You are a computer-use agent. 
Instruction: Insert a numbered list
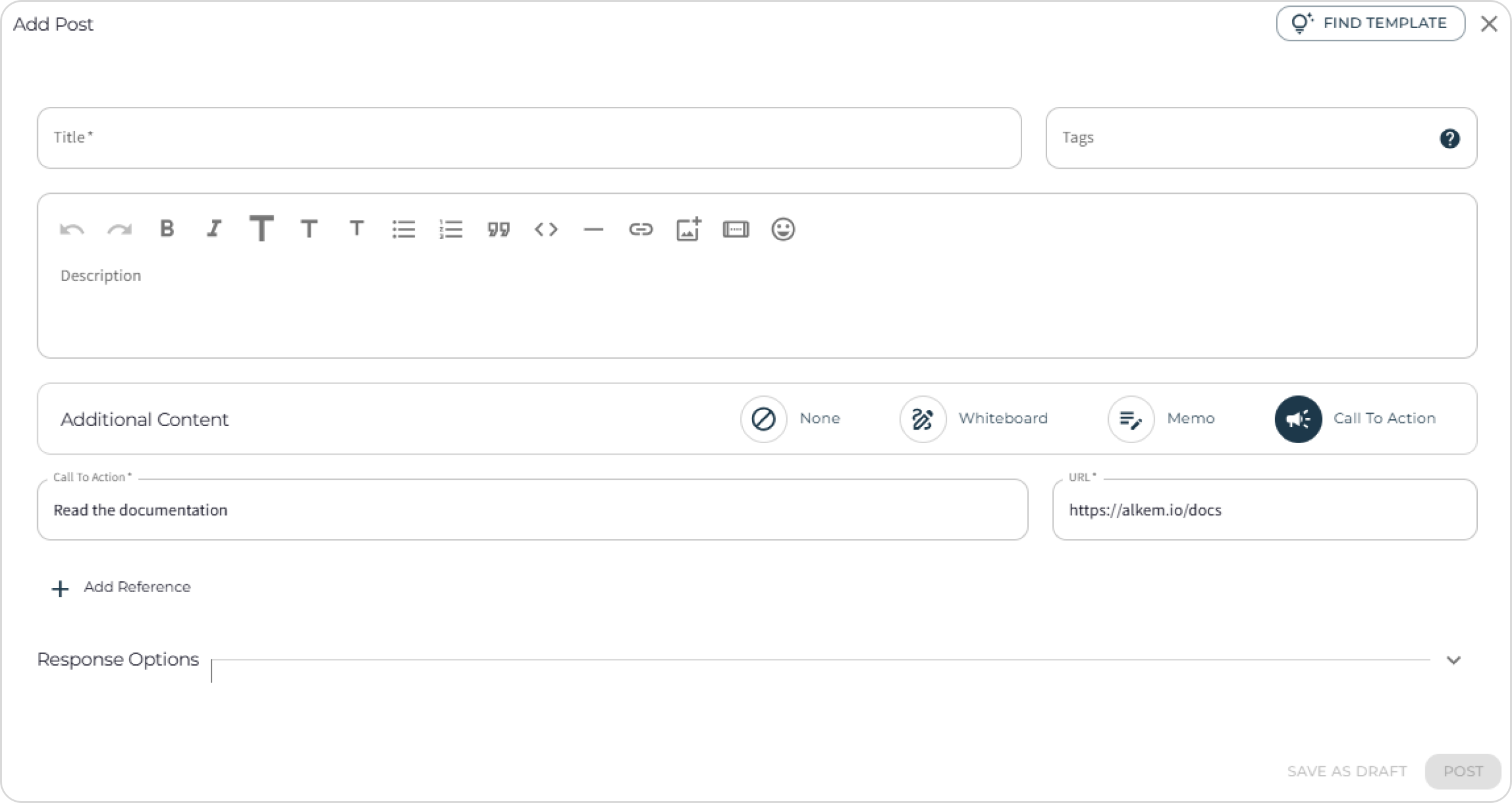451,229
